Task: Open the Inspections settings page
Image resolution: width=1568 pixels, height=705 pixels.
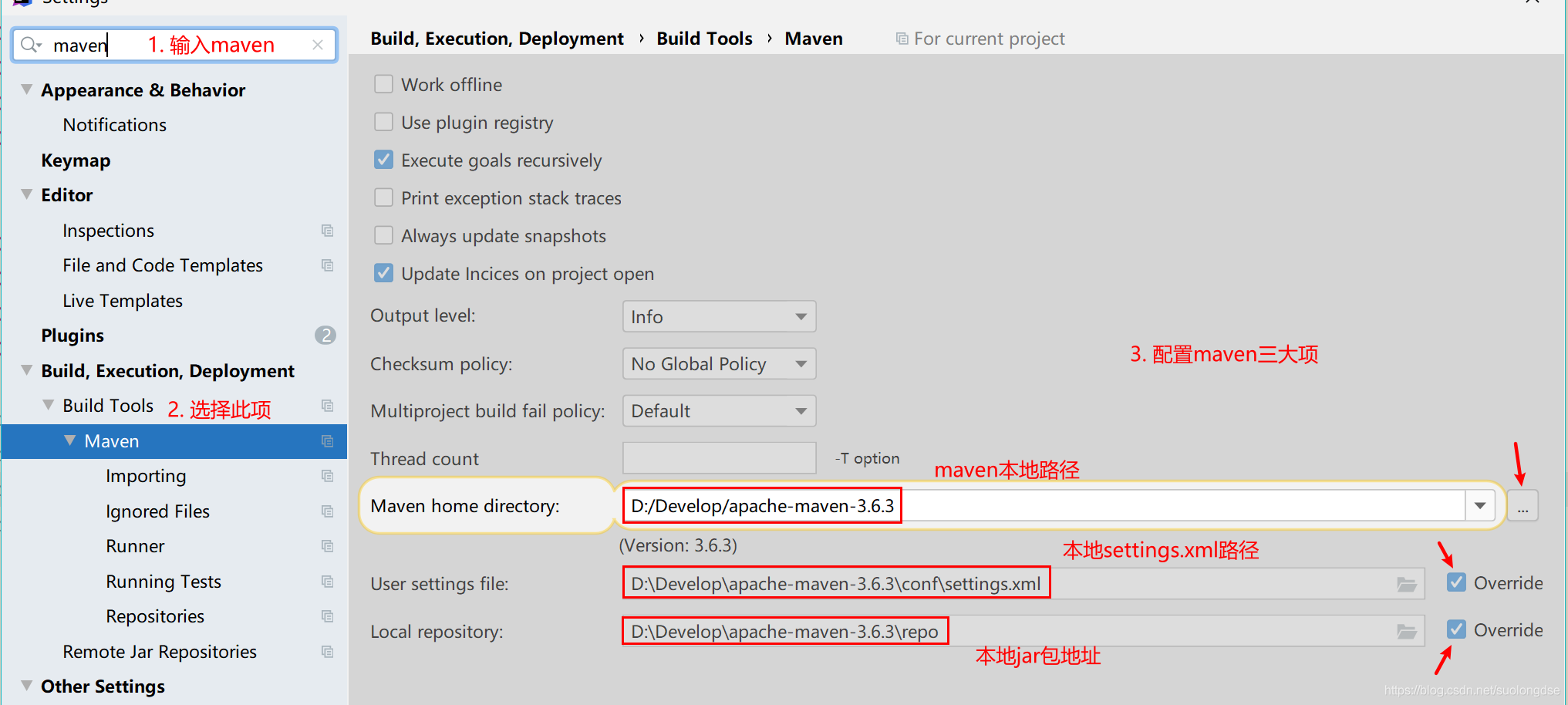Action: (109, 231)
